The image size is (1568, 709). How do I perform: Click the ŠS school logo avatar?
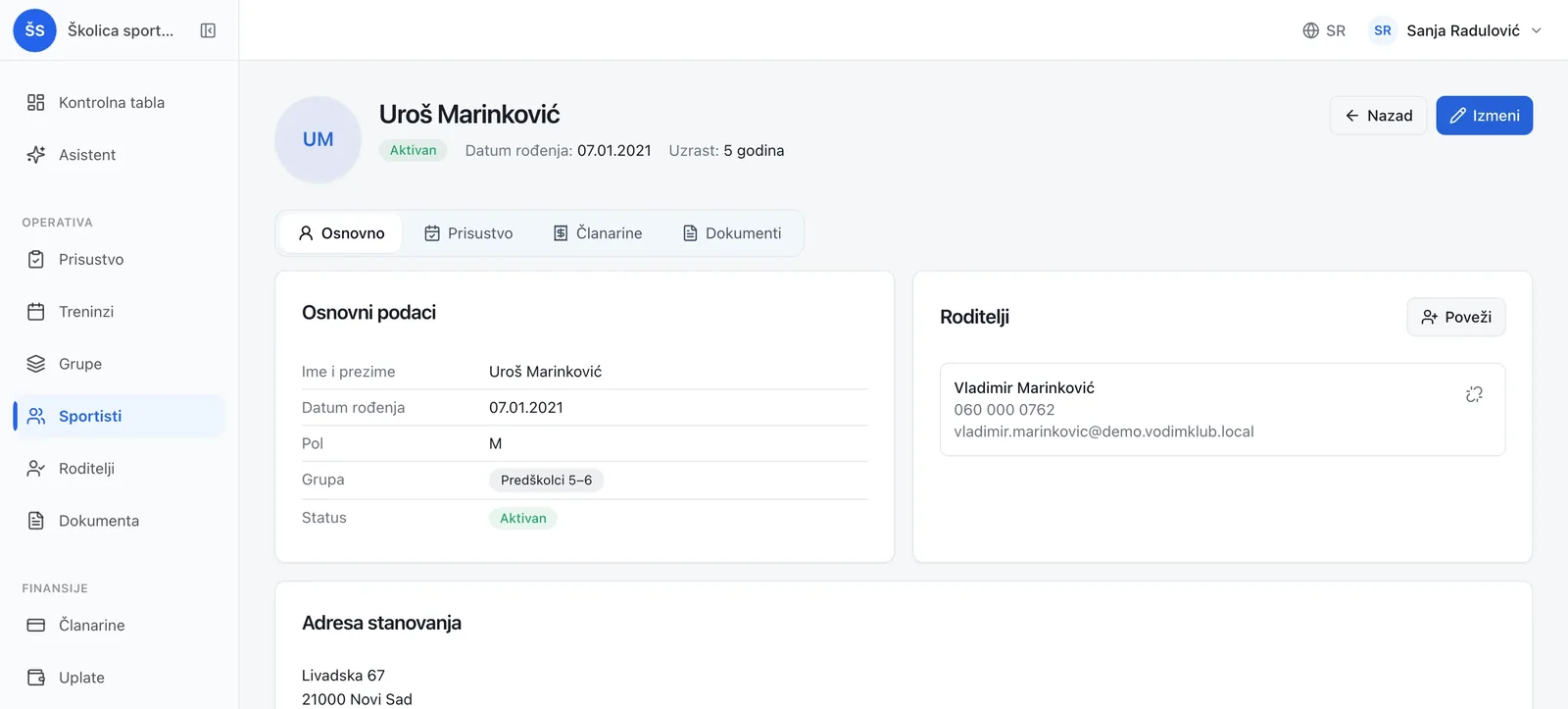coord(34,30)
